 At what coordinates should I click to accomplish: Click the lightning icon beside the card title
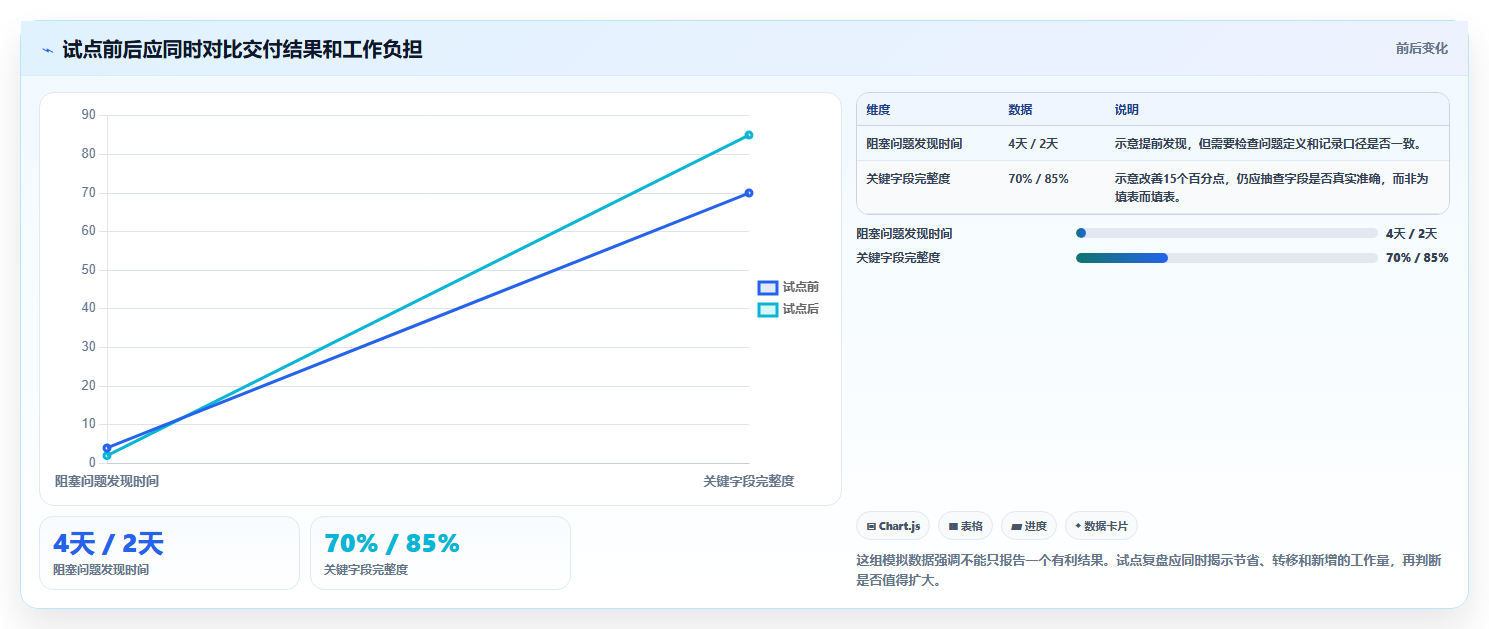point(47,50)
